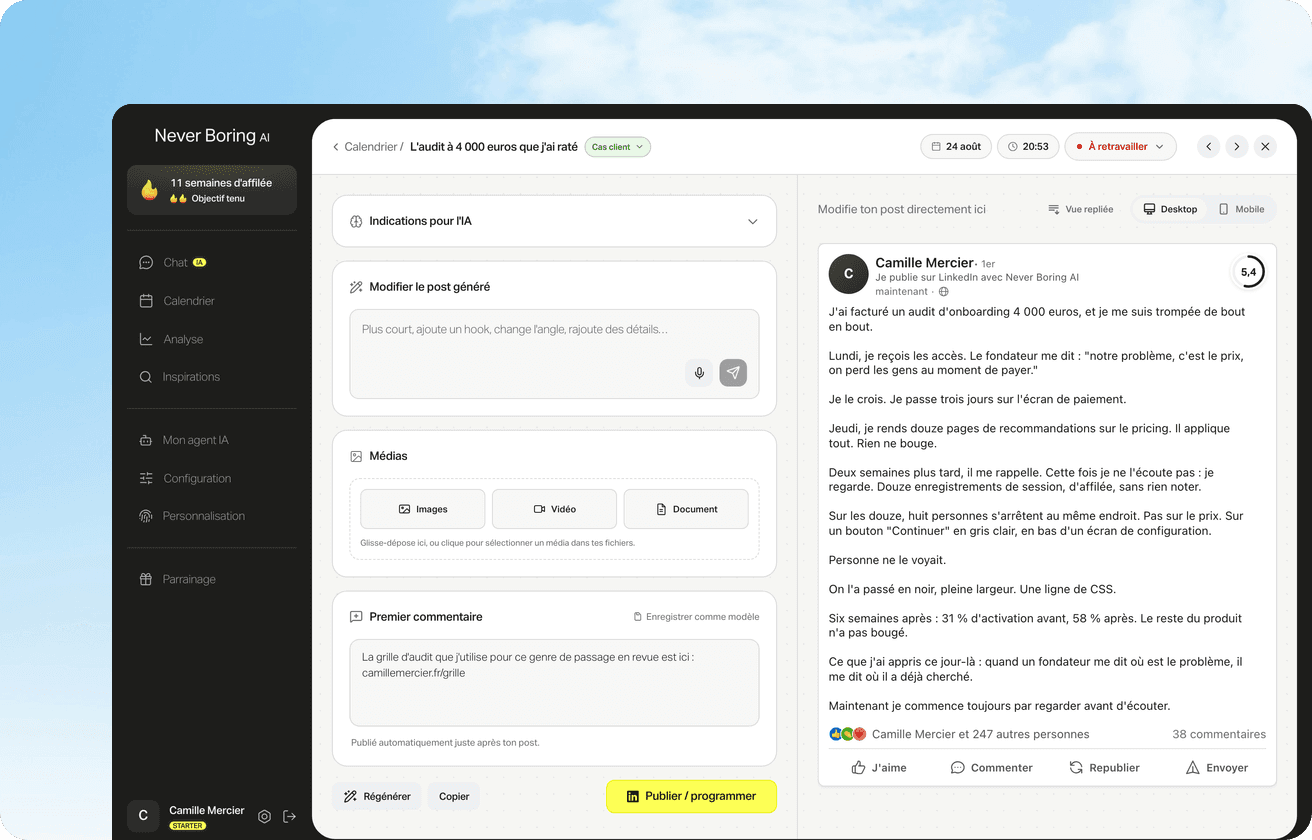Change the 24 août date
This screenshot has height=840, width=1312.
956,147
